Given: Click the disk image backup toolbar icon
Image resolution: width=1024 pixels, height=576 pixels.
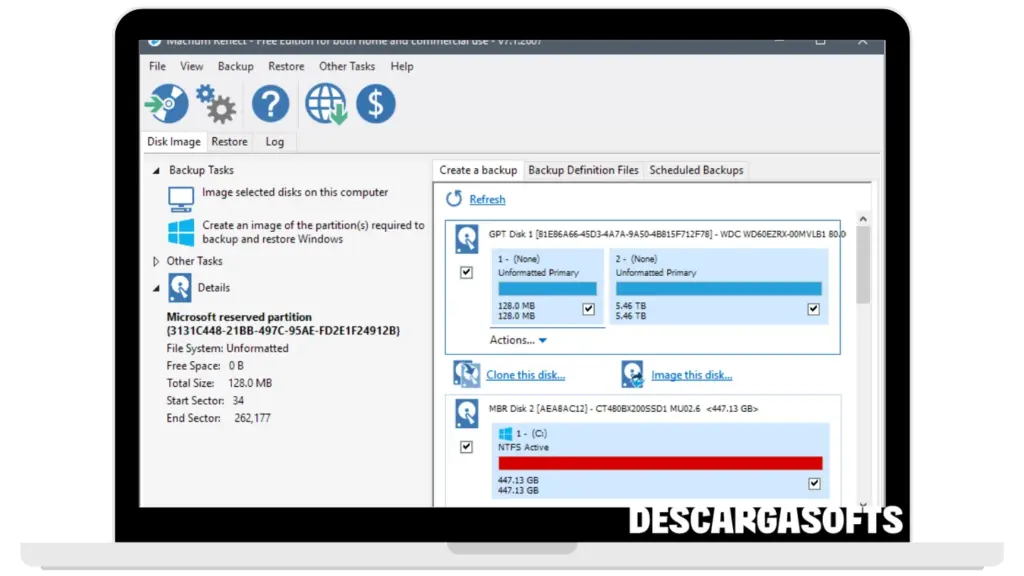Looking at the screenshot, I should (166, 104).
